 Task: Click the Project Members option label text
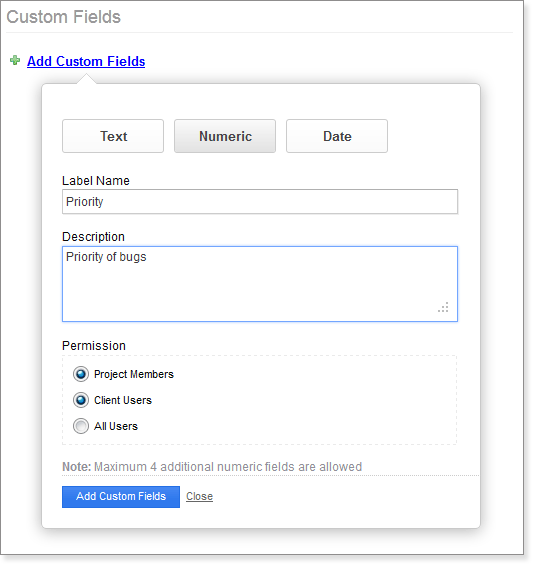click(134, 374)
